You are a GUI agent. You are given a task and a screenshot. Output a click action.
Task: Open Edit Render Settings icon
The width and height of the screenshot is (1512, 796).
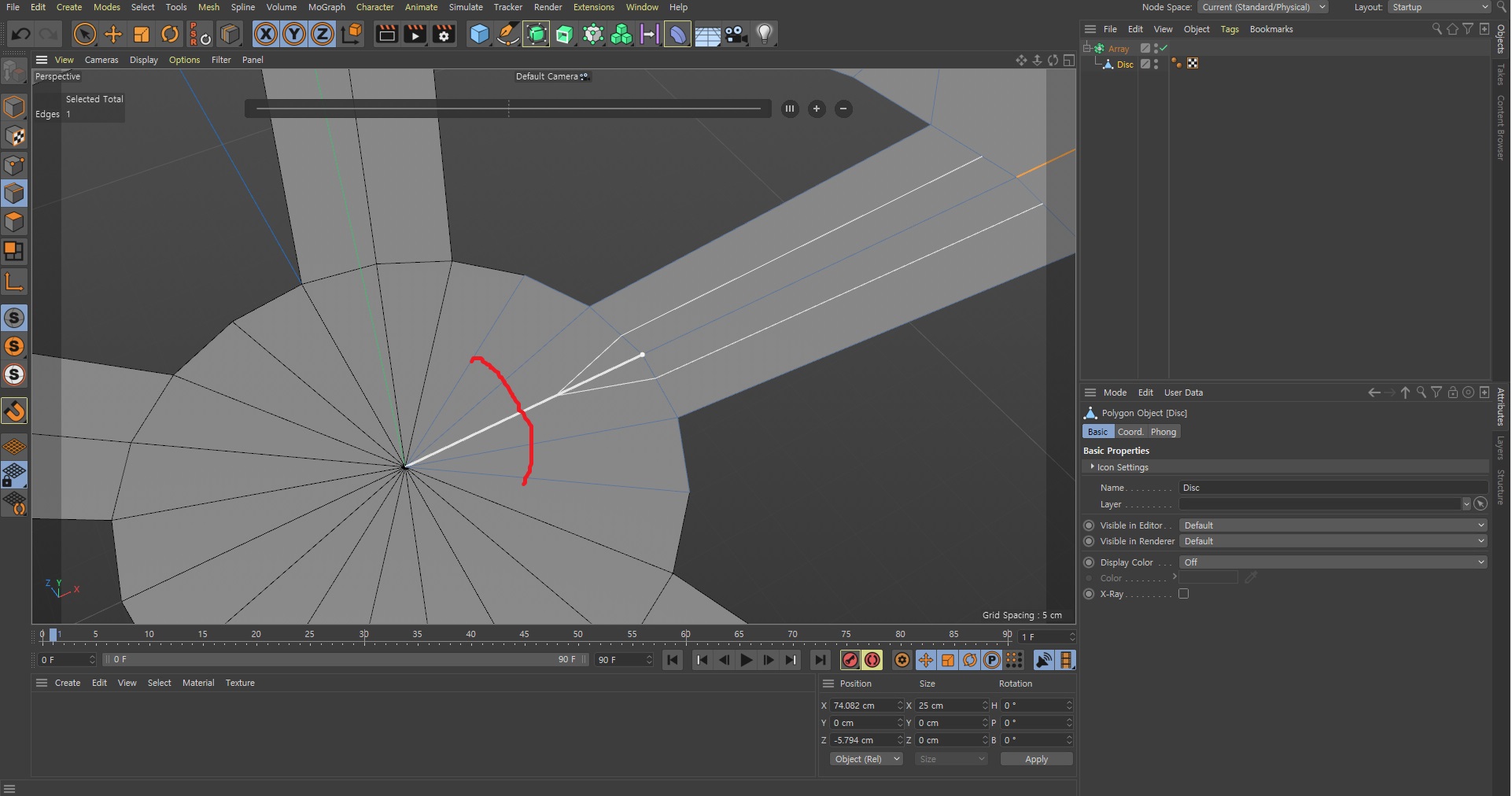444,34
